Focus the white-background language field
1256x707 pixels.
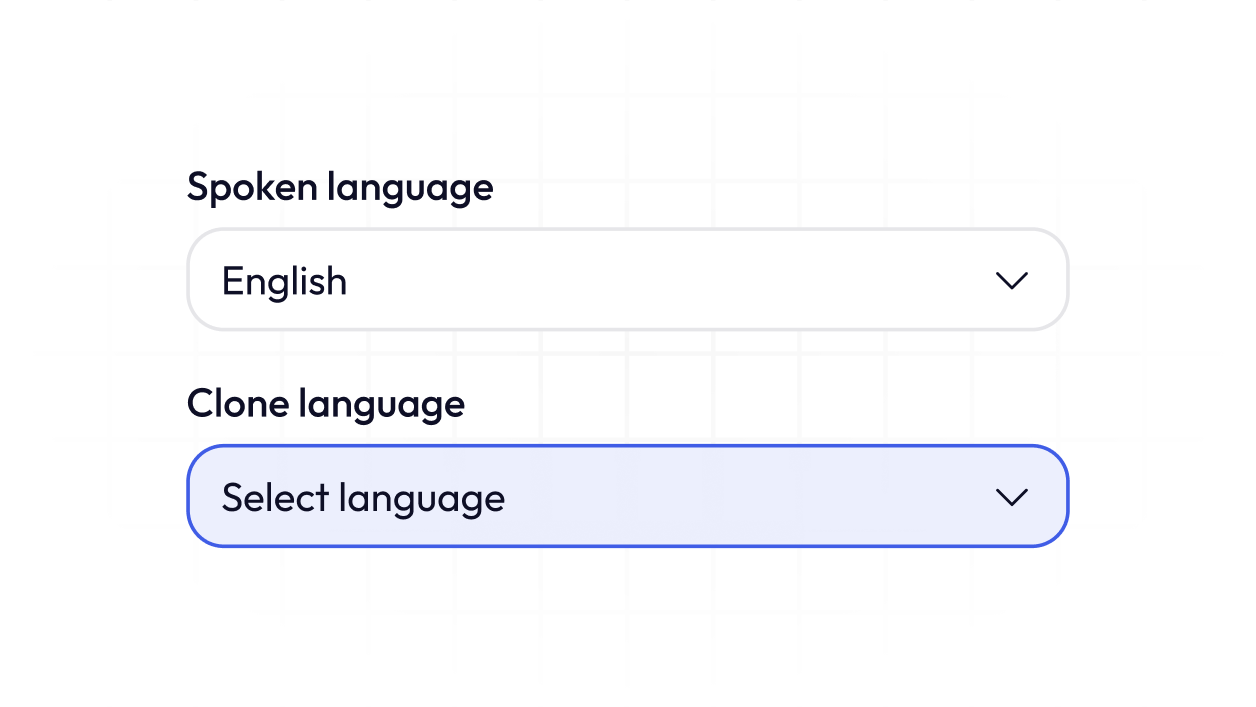click(x=627, y=280)
